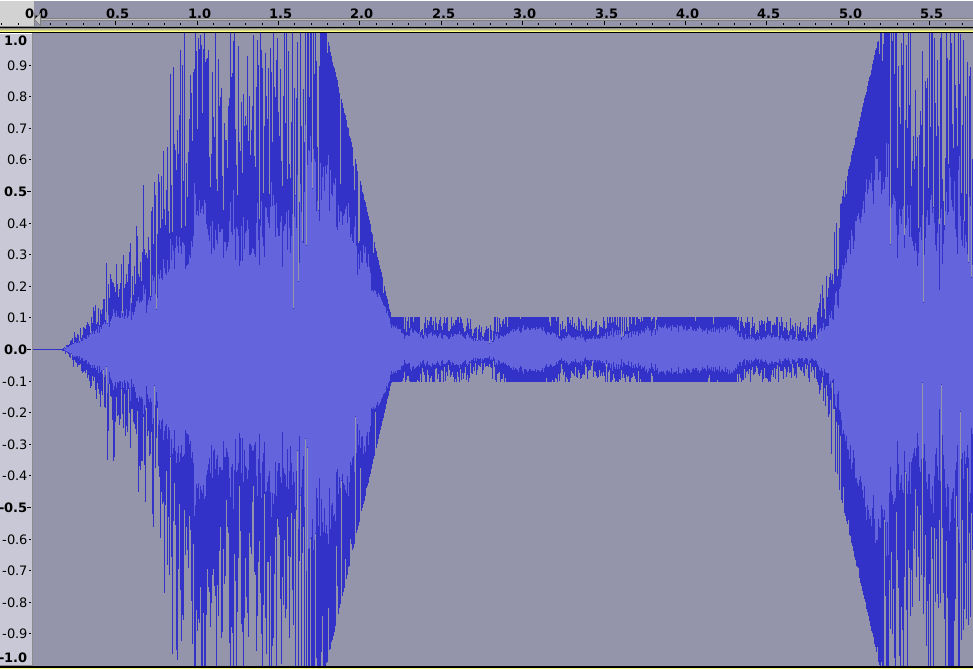Click the 0.8 value on vertical amplitude scale
The width and height of the screenshot is (973, 669).
[x=17, y=96]
